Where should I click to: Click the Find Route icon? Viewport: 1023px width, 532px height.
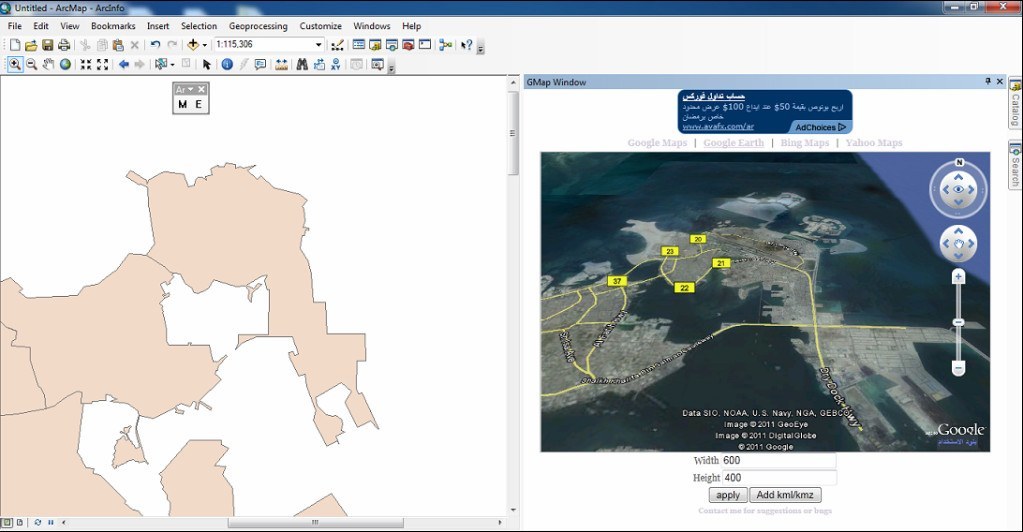click(x=319, y=65)
